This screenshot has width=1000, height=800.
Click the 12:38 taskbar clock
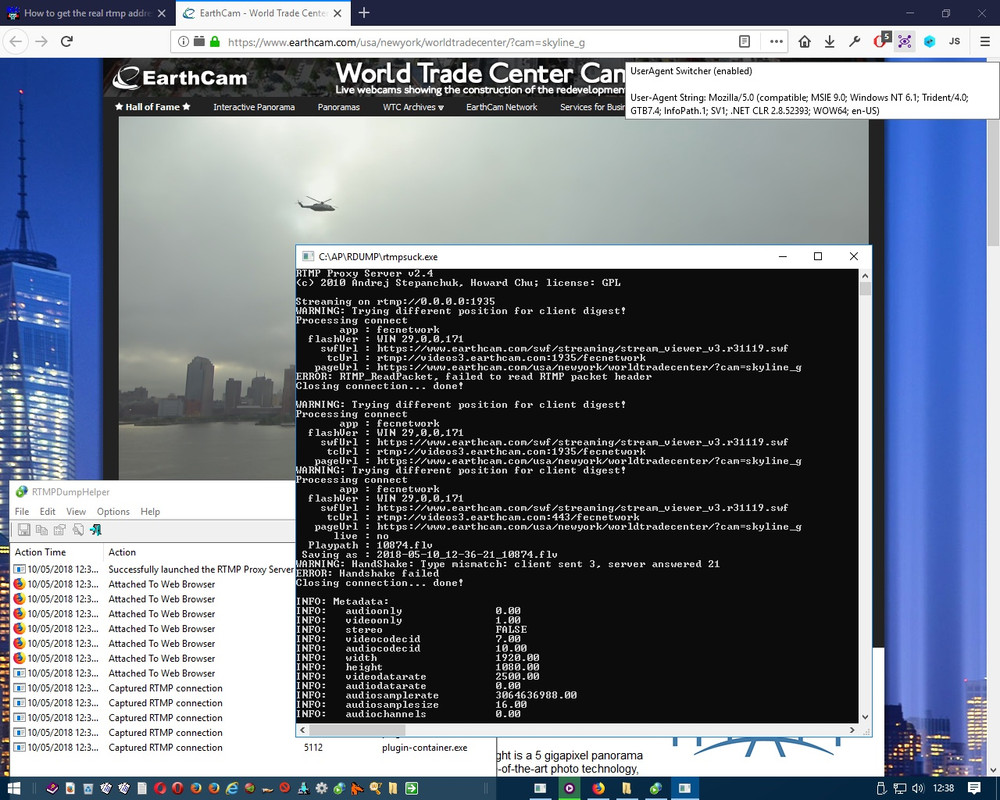[x=943, y=789]
